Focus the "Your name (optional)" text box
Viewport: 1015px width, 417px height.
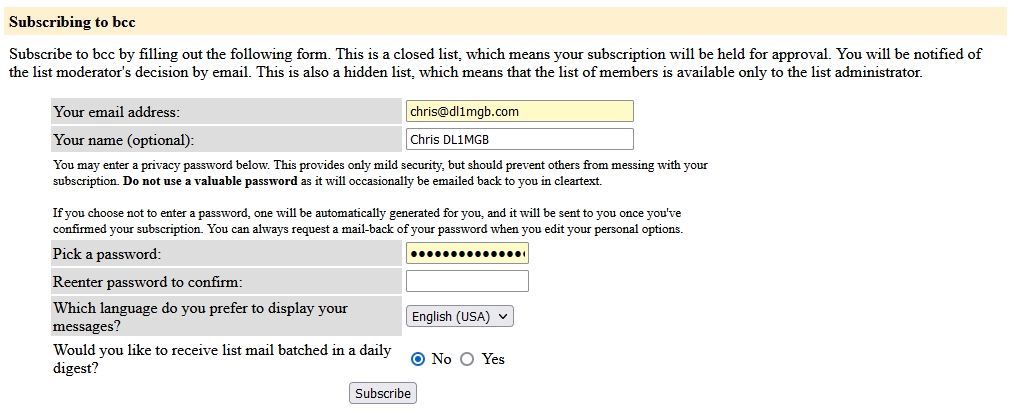[519, 140]
